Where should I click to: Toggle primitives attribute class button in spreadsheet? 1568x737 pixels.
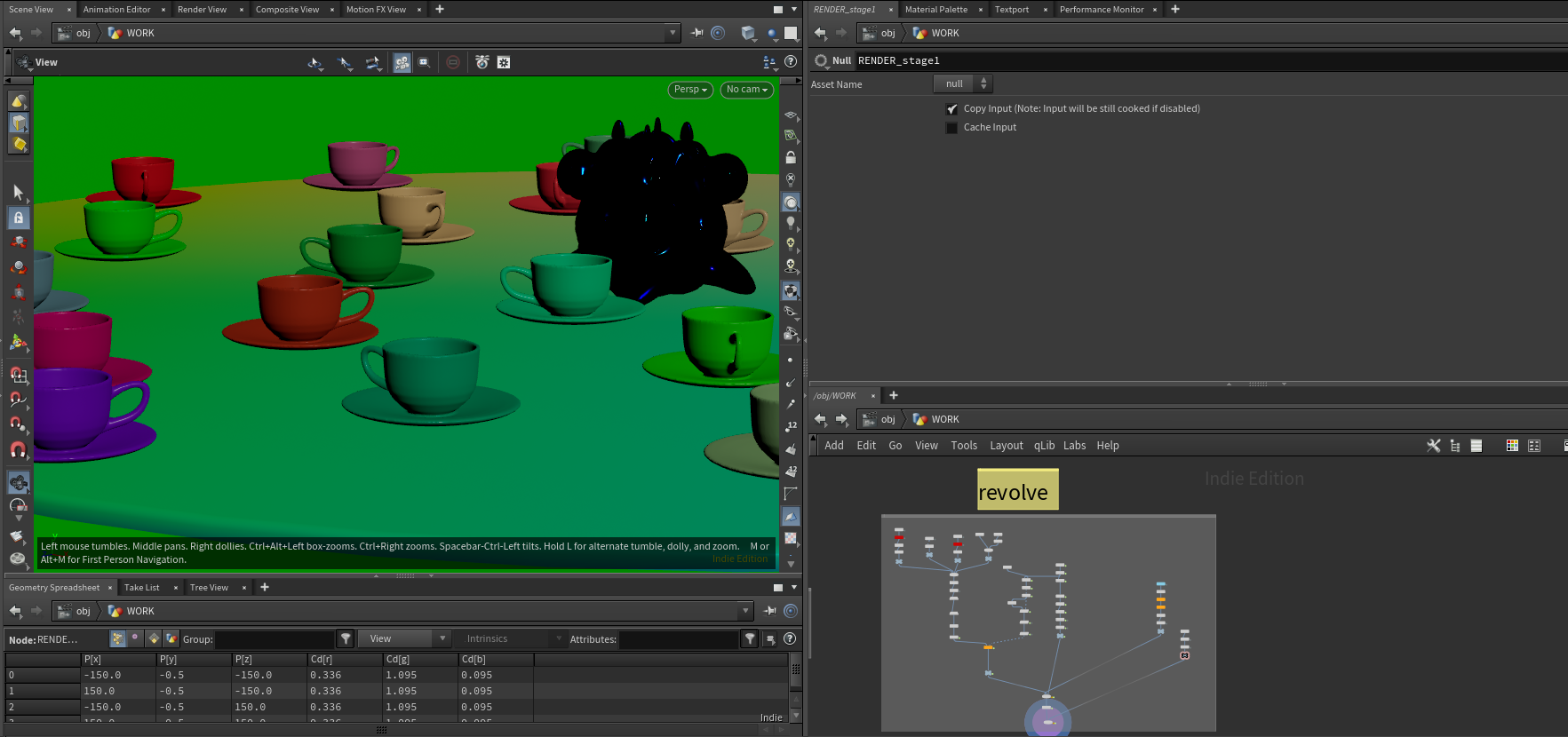tap(154, 639)
